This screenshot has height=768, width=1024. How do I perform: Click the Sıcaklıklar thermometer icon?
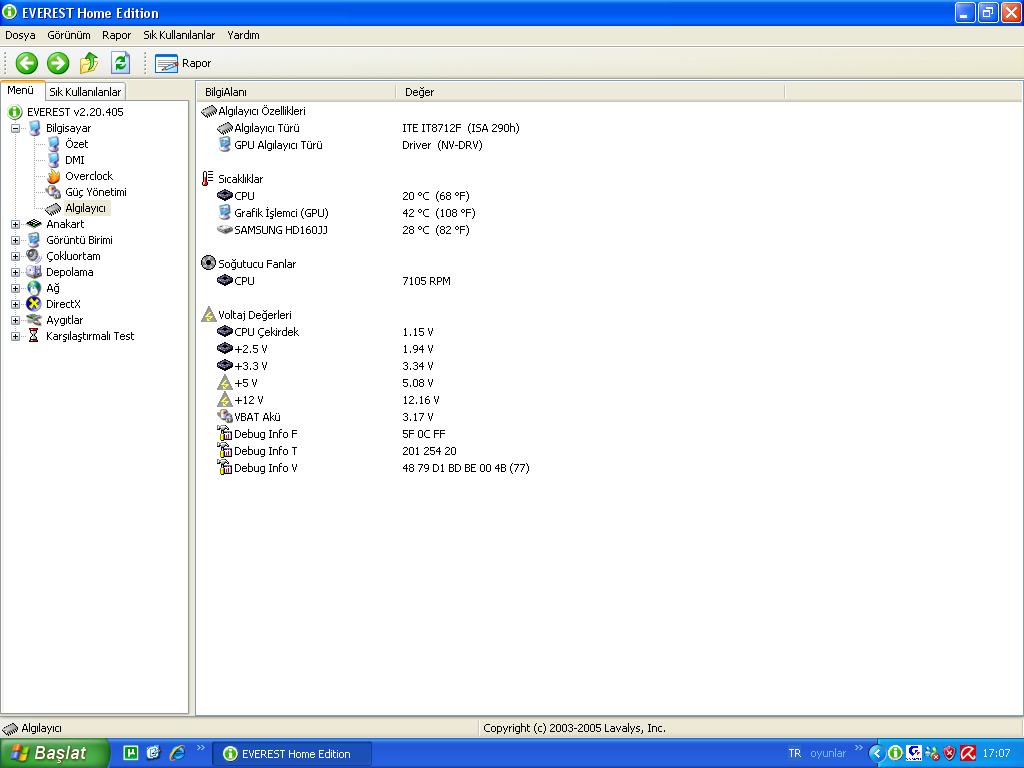click(208, 179)
